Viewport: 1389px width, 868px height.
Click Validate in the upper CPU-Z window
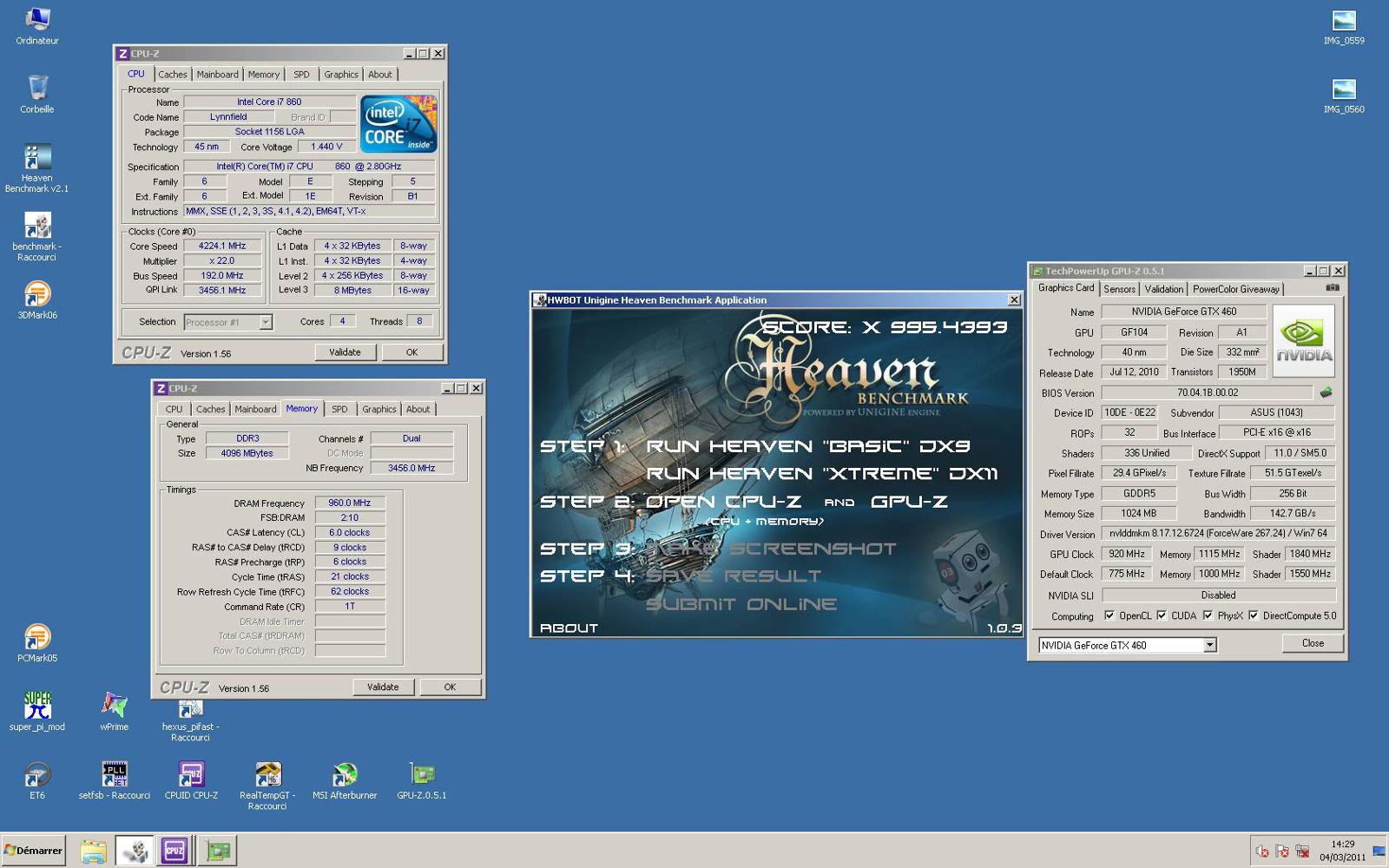tap(345, 352)
